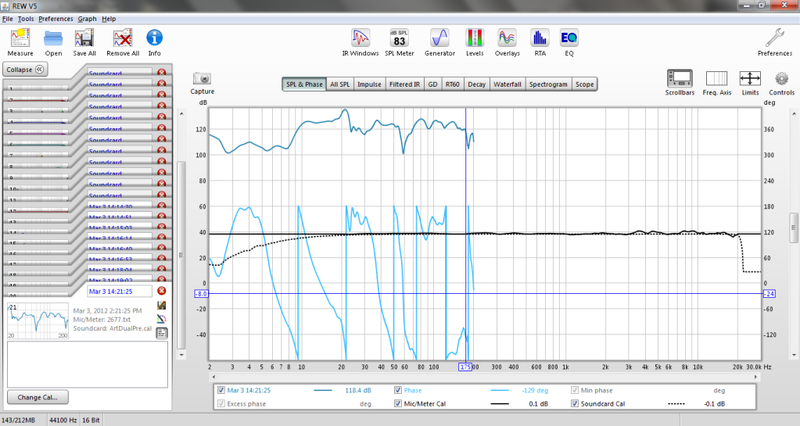
Task: Open a measurement file
Action: click(53, 42)
